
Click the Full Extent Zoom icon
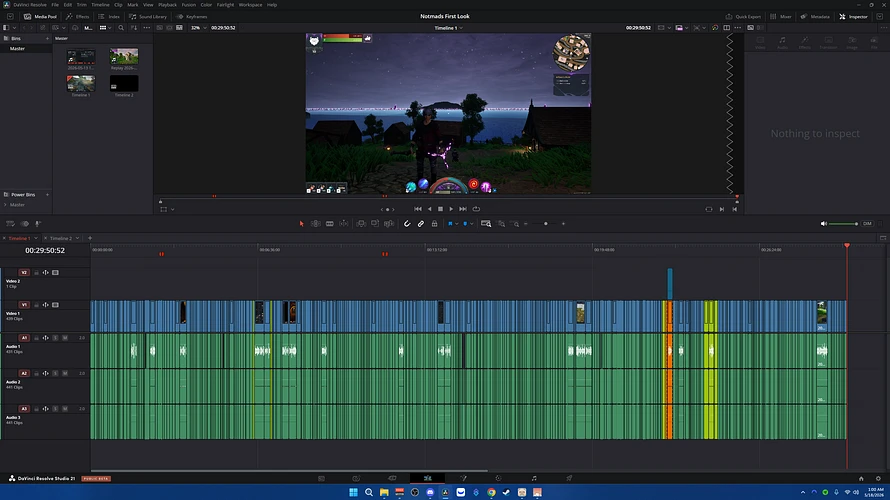pos(486,224)
